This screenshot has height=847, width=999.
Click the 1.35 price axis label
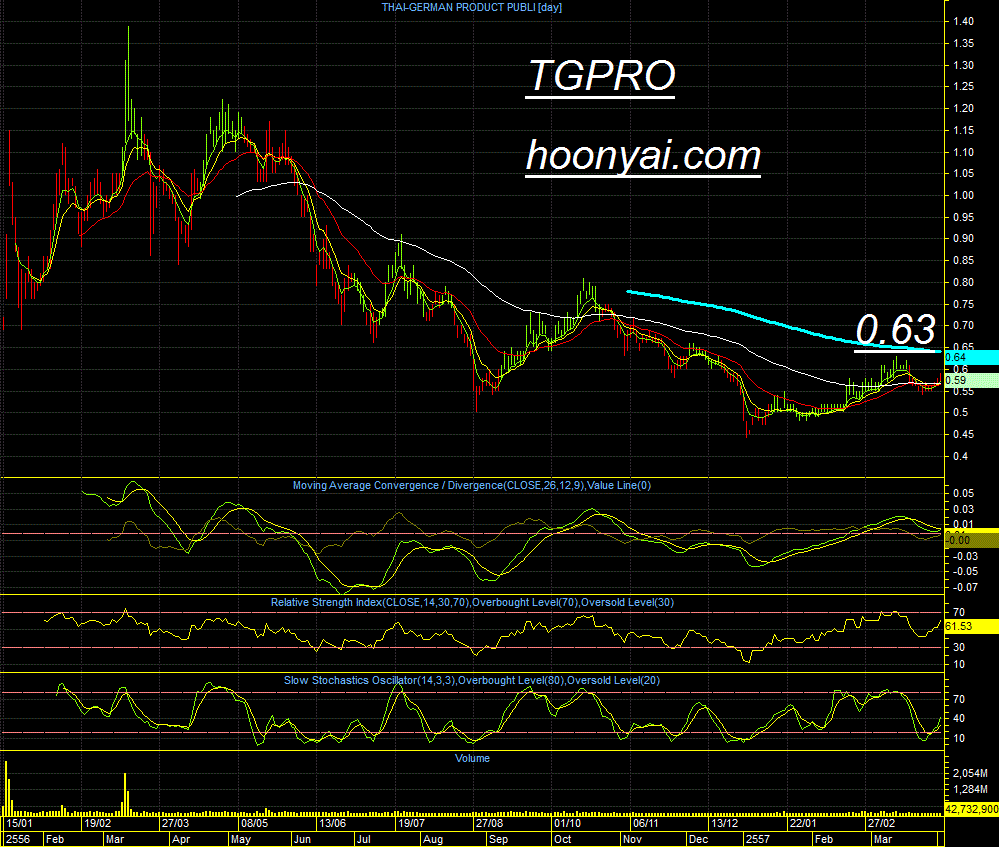click(x=963, y=44)
